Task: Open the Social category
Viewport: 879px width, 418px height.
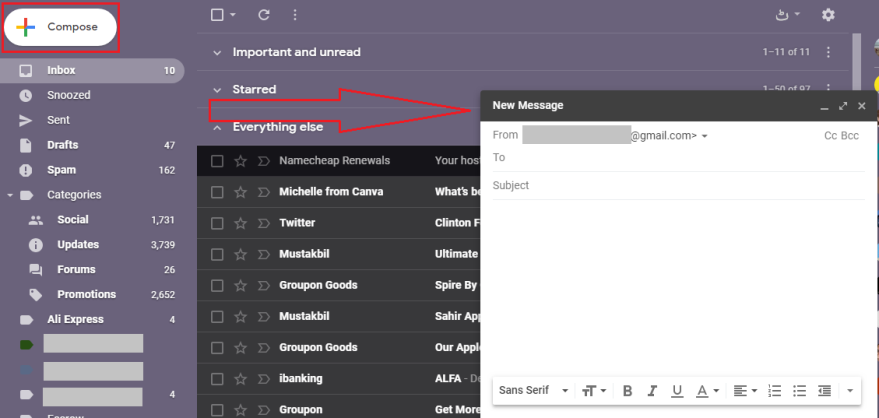Action: [x=73, y=220]
